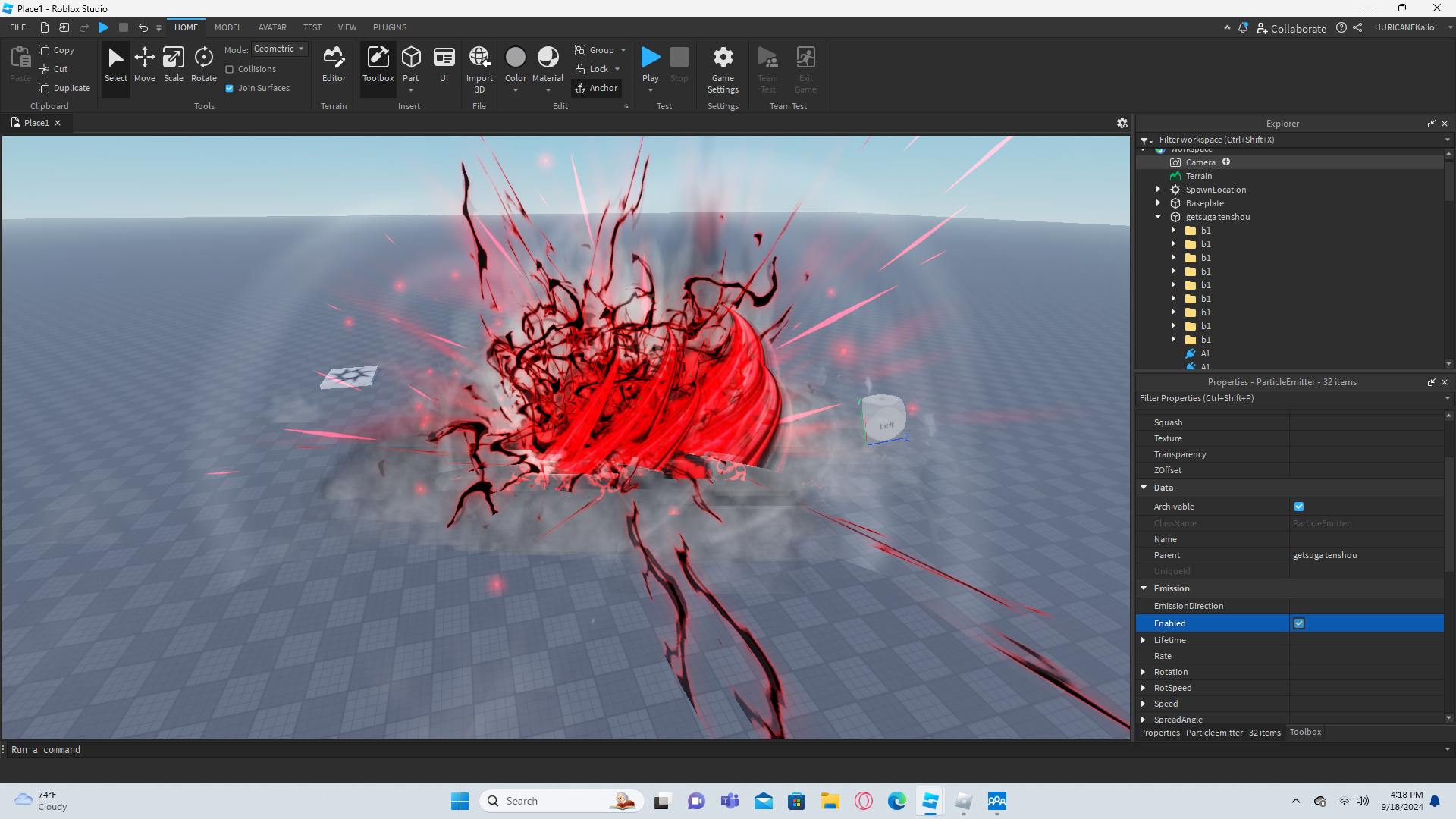Screen dimensions: 1456x819
Task: Switch to the MODEL ribbon tab
Action: (227, 27)
